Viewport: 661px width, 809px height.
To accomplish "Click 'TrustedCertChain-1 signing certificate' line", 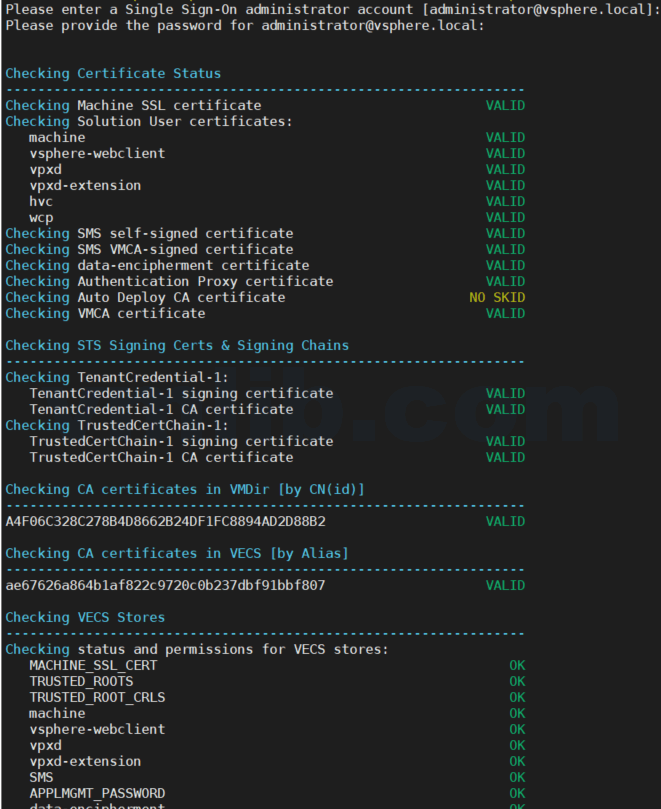I will point(181,441).
